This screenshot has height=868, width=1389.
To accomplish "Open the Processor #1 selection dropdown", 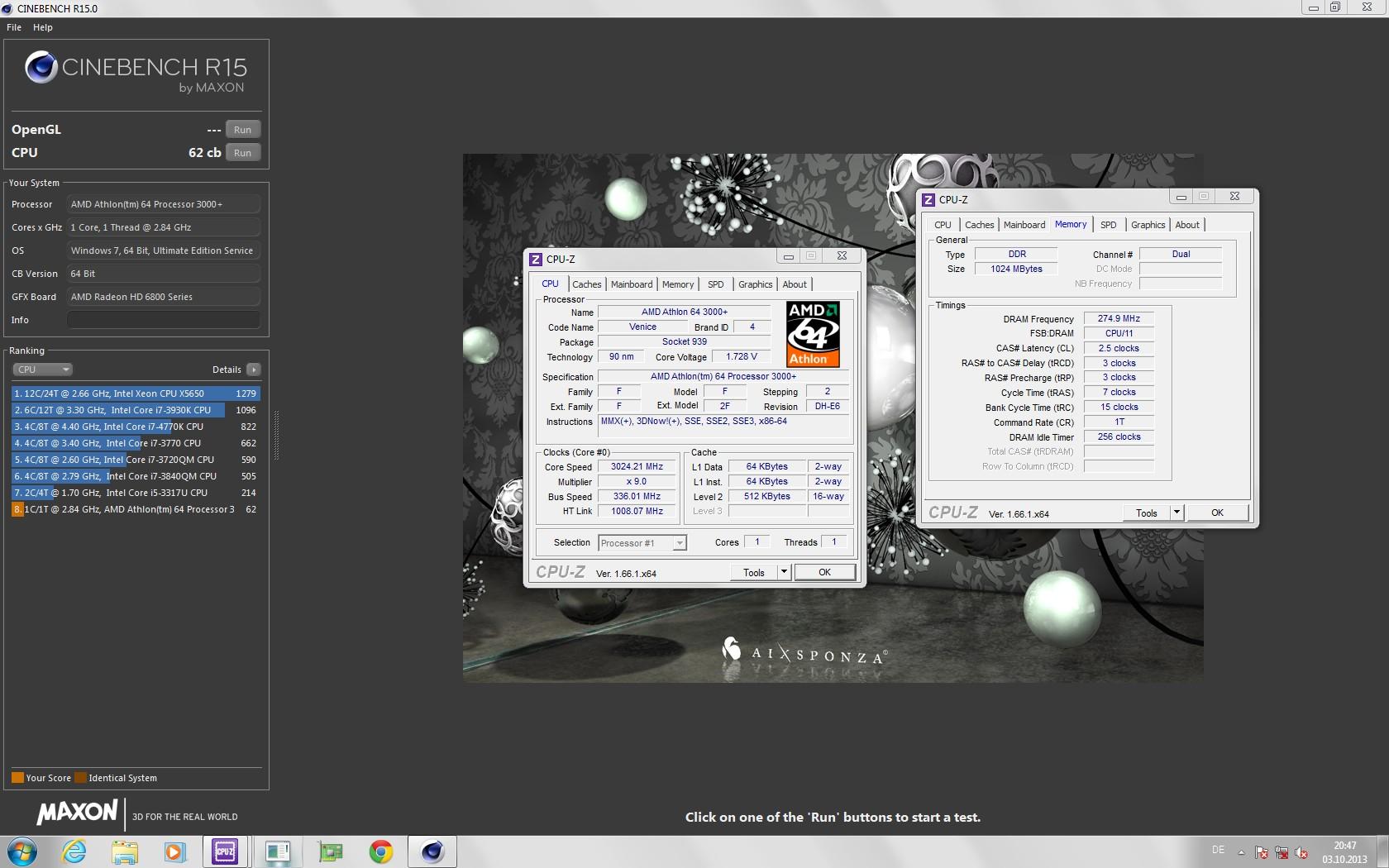I will [642, 543].
